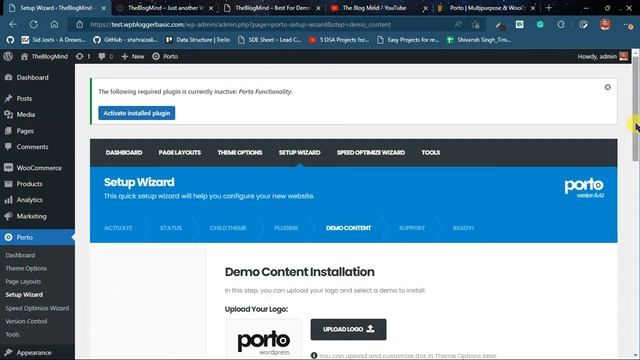
Task: Go to the SUPPORT wizard step
Action: coord(412,228)
